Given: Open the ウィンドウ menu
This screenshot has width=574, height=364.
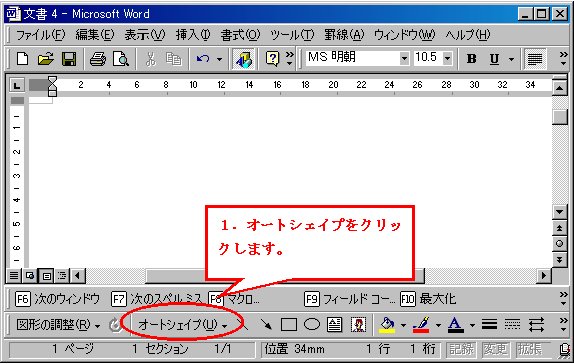Looking at the screenshot, I should coord(405,35).
